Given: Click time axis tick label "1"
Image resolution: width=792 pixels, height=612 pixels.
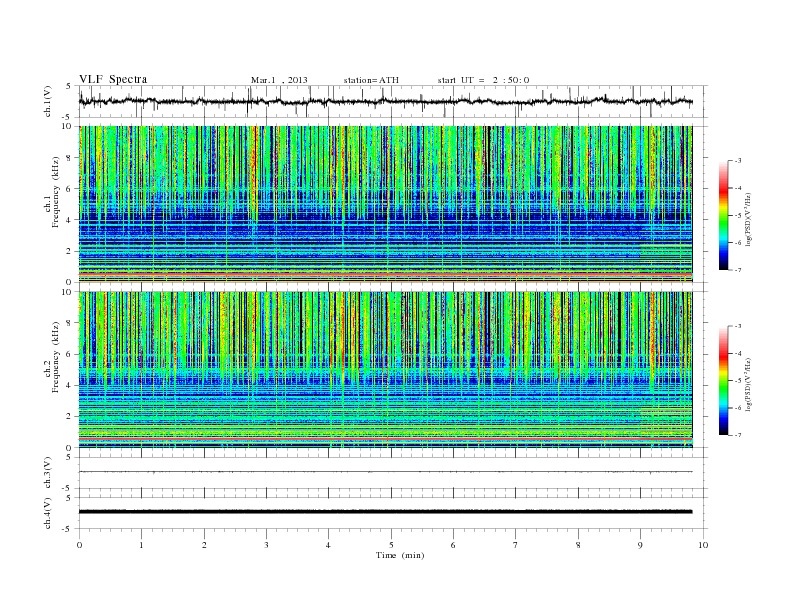Looking at the screenshot, I should 141,545.
